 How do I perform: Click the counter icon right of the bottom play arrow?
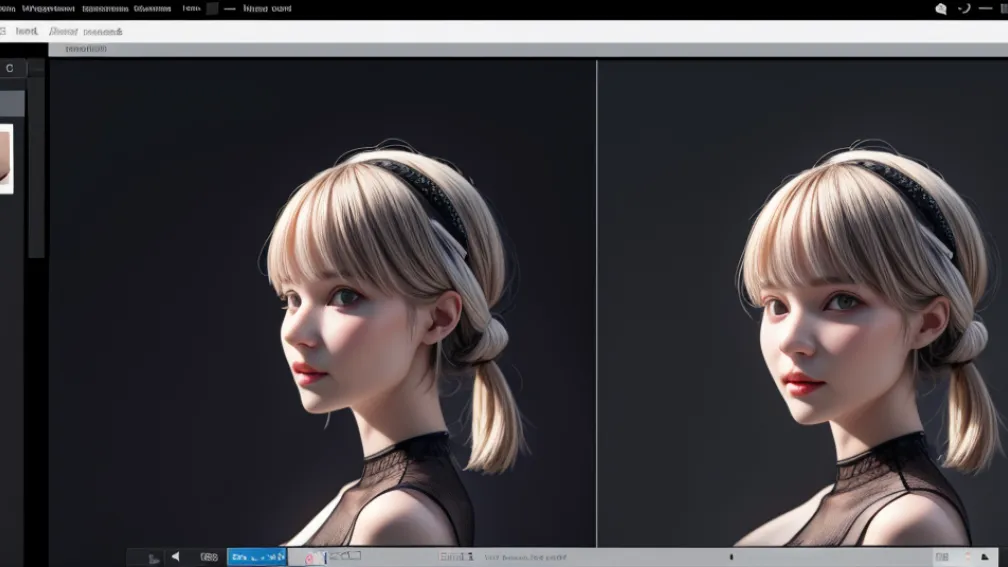tap(209, 557)
